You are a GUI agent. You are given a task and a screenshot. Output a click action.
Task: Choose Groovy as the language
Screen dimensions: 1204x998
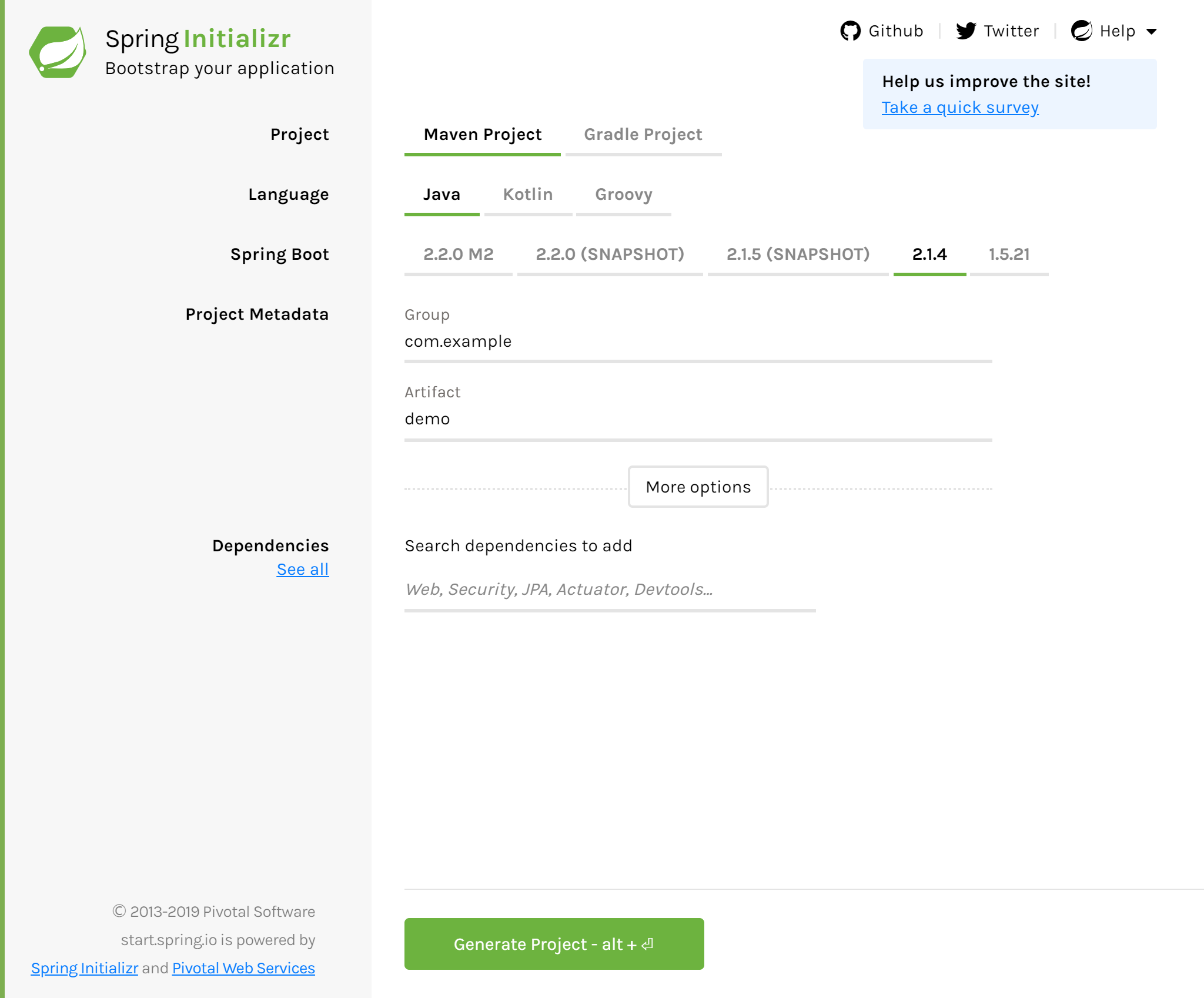pos(624,195)
